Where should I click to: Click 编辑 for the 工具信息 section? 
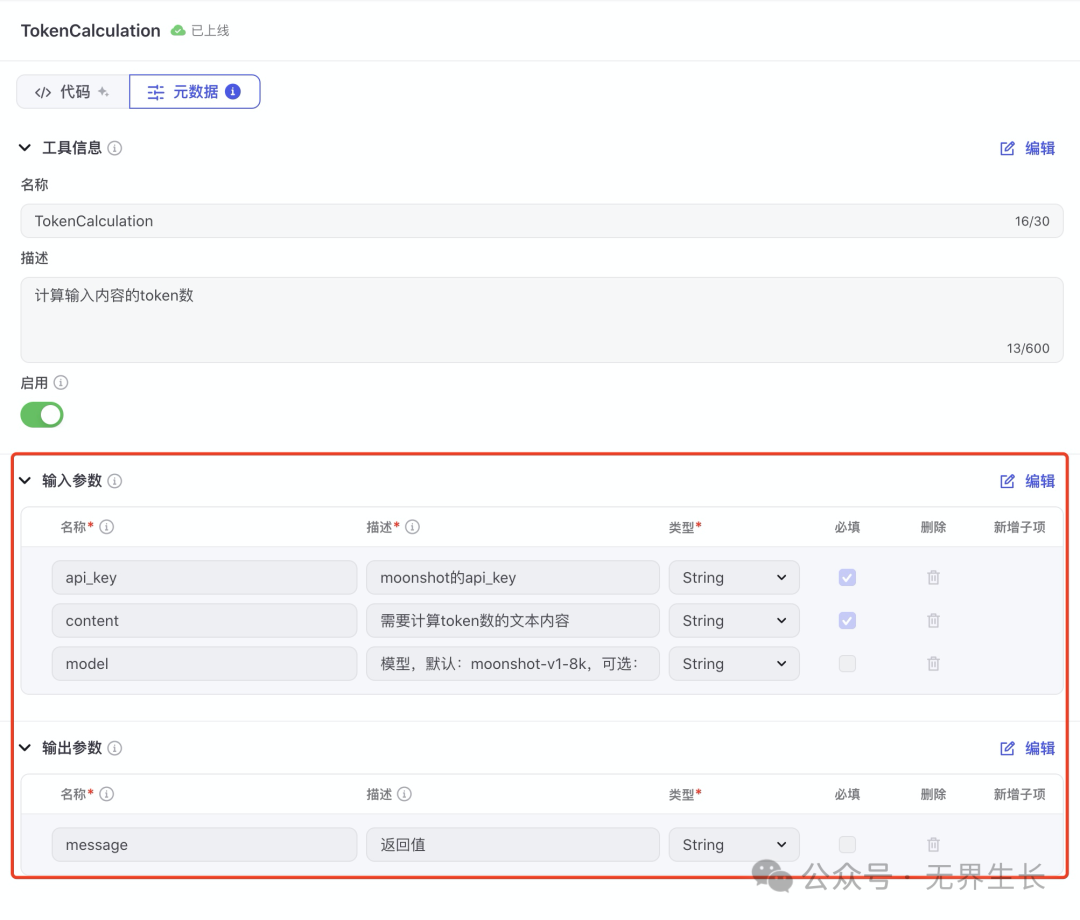(1028, 148)
